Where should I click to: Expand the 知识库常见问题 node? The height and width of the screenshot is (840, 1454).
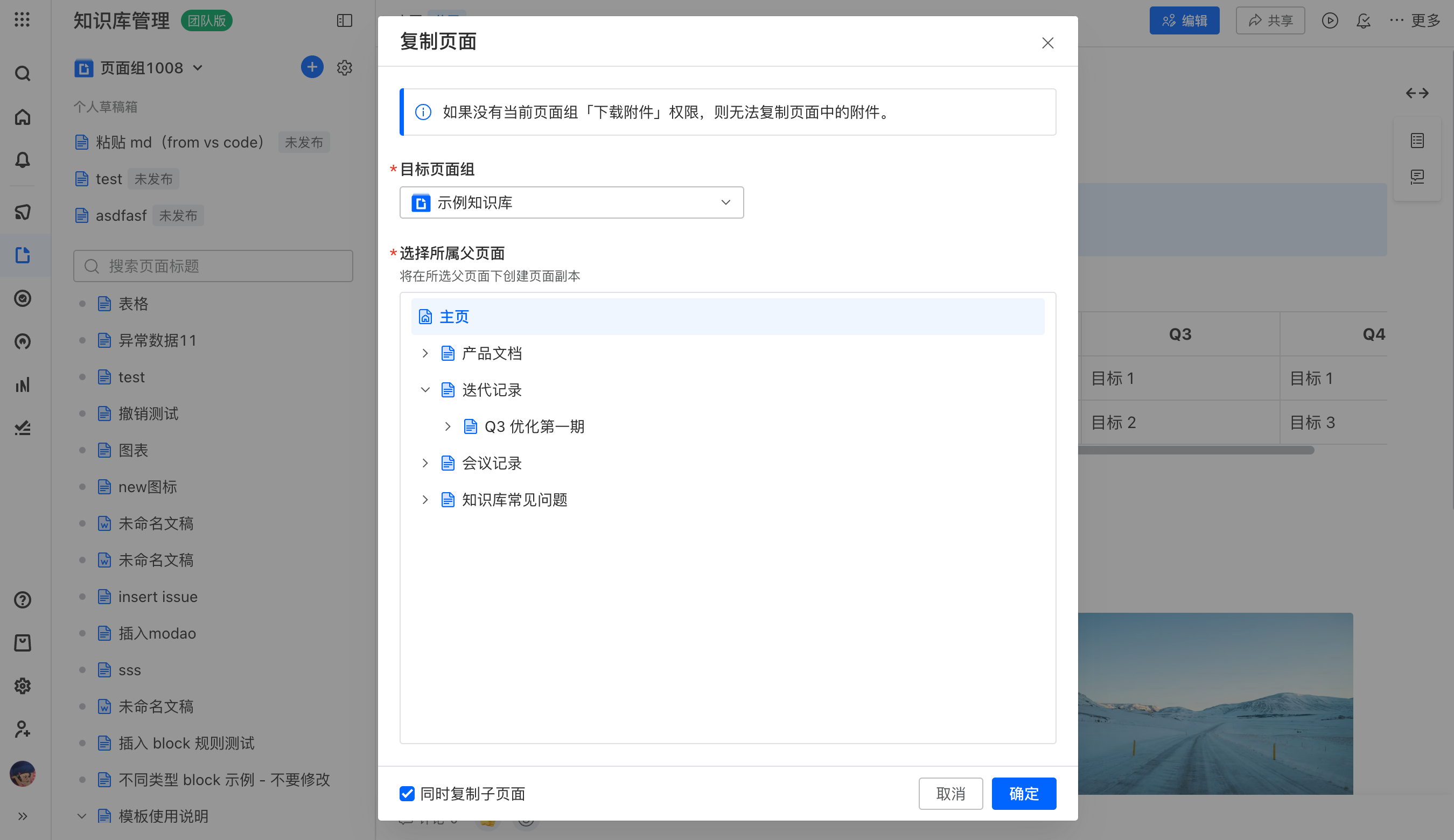[425, 500]
